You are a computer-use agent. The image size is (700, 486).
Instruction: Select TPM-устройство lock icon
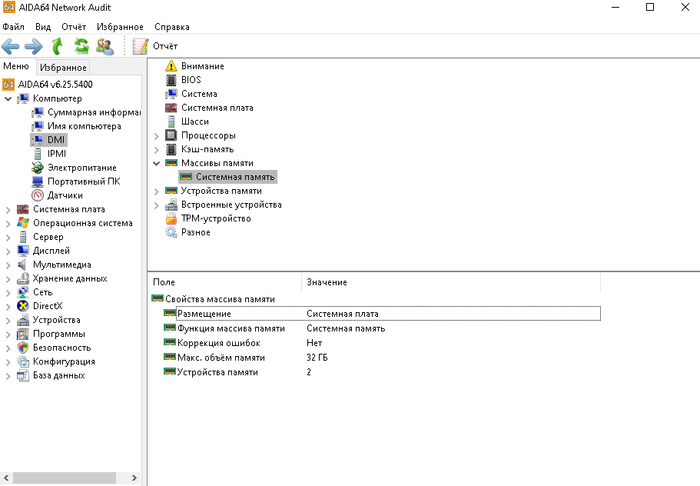click(x=171, y=219)
